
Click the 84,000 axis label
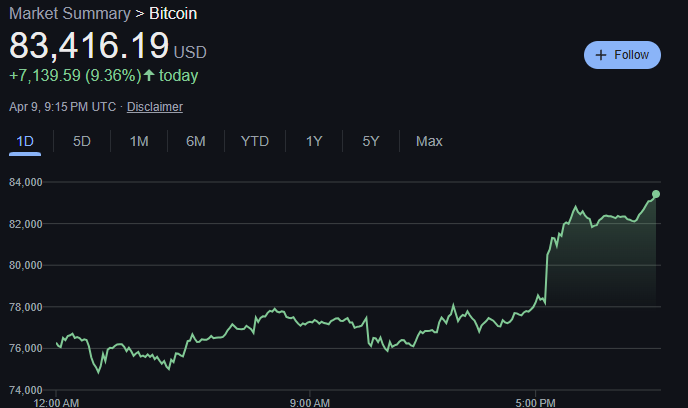pos(26,182)
